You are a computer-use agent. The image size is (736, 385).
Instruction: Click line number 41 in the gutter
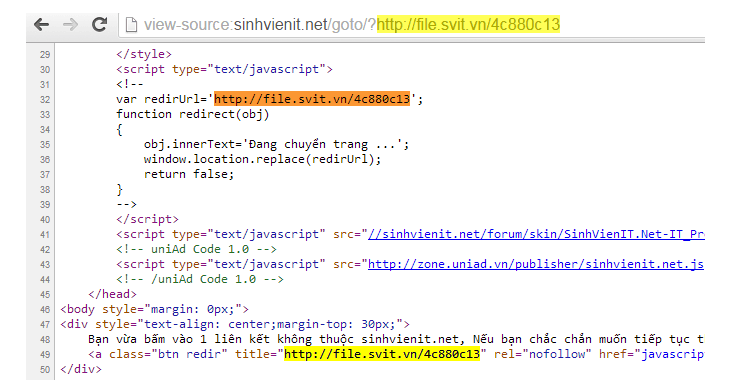tap(45, 235)
